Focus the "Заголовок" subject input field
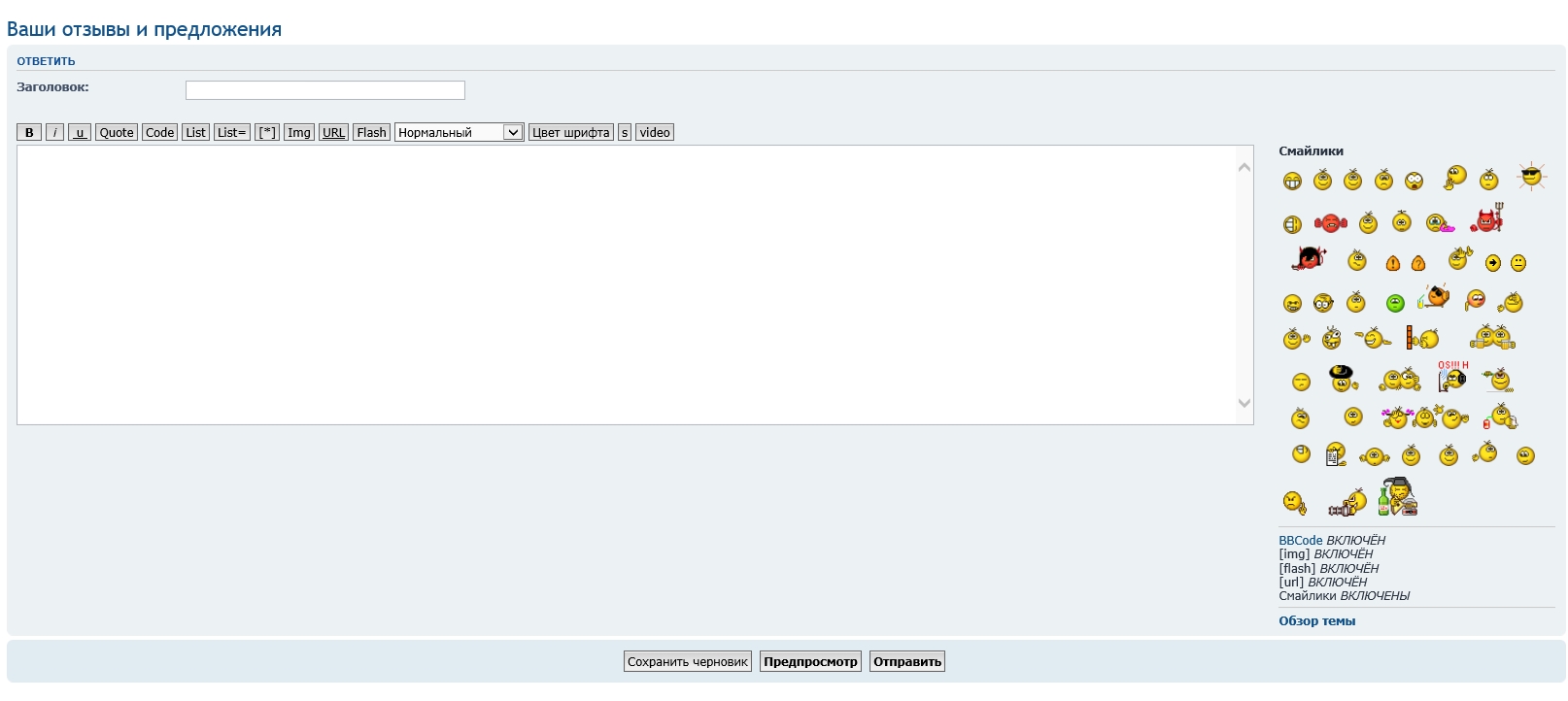This screenshot has width=1568, height=701. 324,90
